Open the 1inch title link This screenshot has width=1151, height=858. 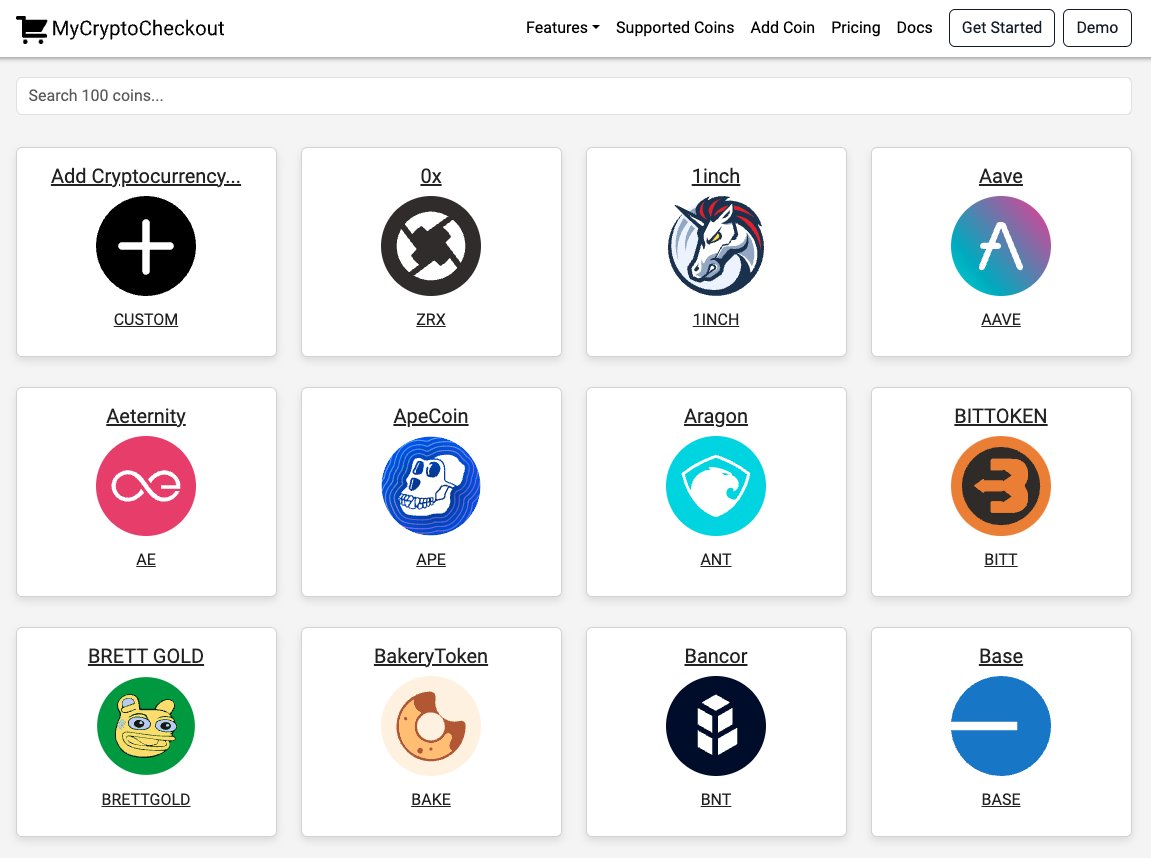[716, 176]
